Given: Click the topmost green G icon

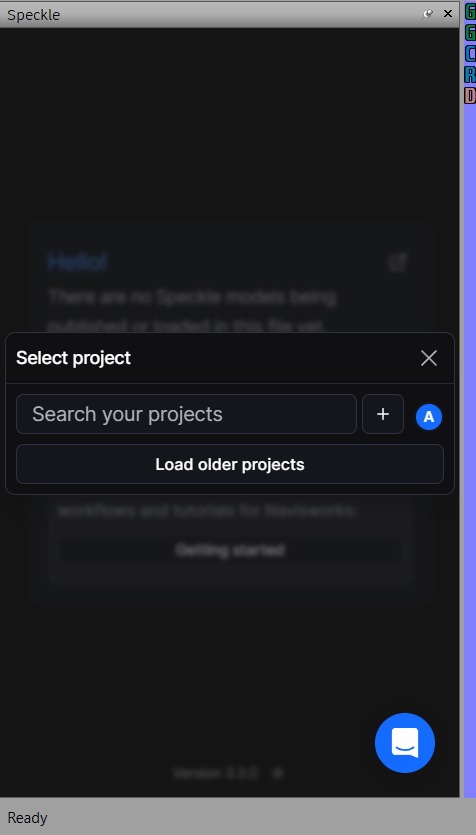Looking at the screenshot, I should click(470, 12).
